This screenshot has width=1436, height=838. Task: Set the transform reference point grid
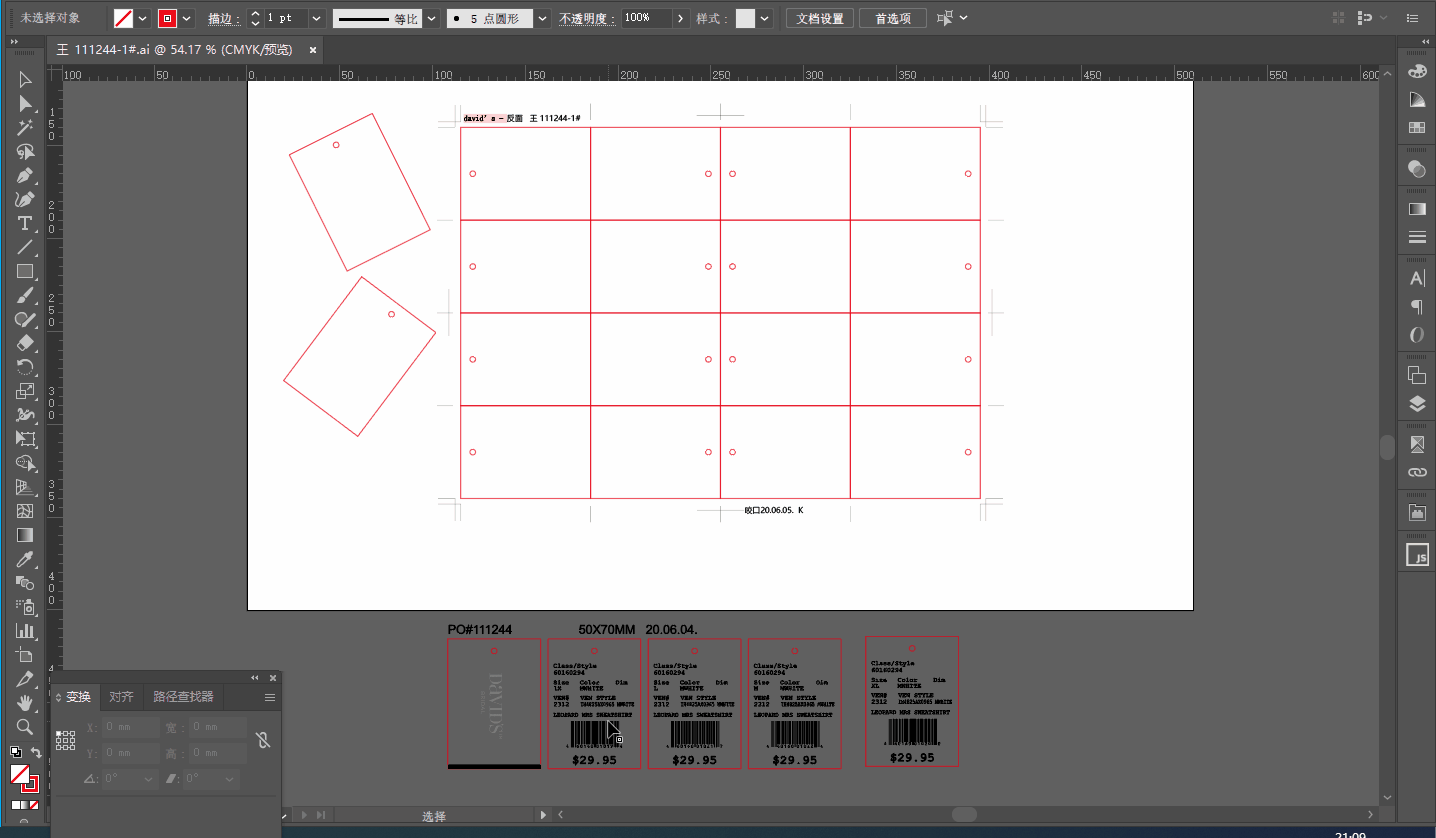click(x=65, y=740)
